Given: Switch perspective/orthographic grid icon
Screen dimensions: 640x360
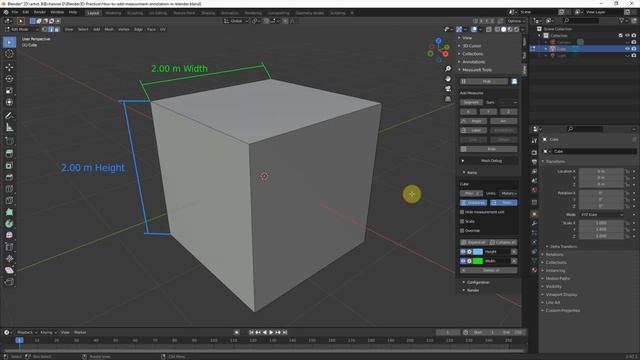Looking at the screenshot, I should [x=448, y=99].
